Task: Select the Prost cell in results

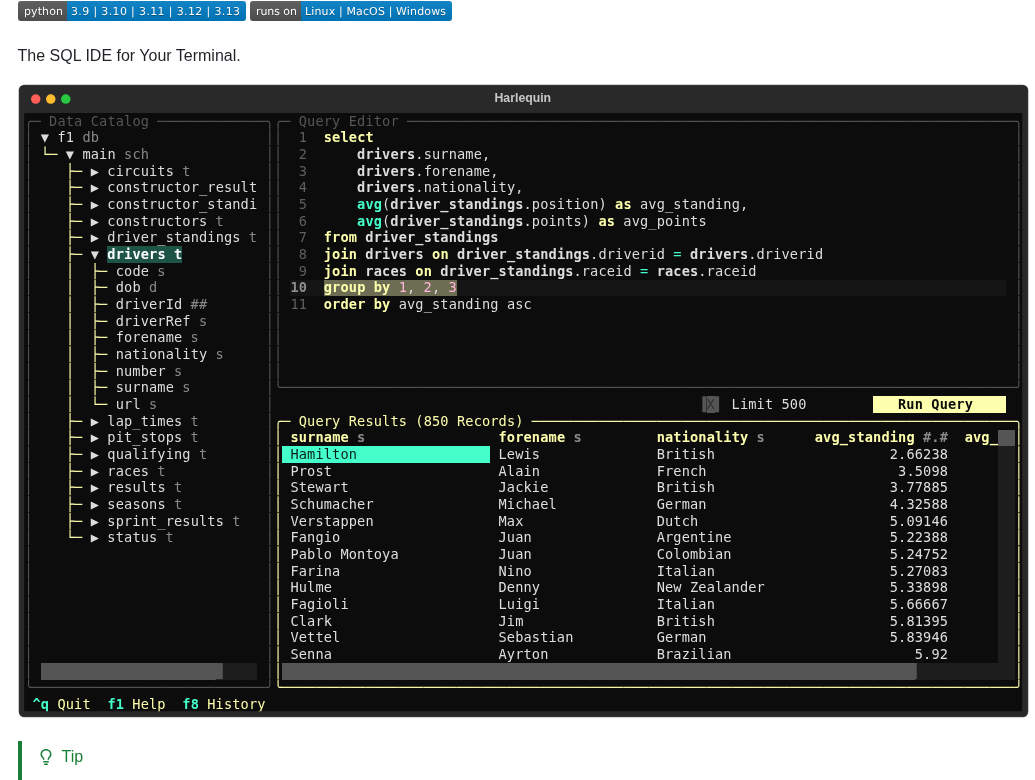Action: pyautogui.click(x=311, y=472)
